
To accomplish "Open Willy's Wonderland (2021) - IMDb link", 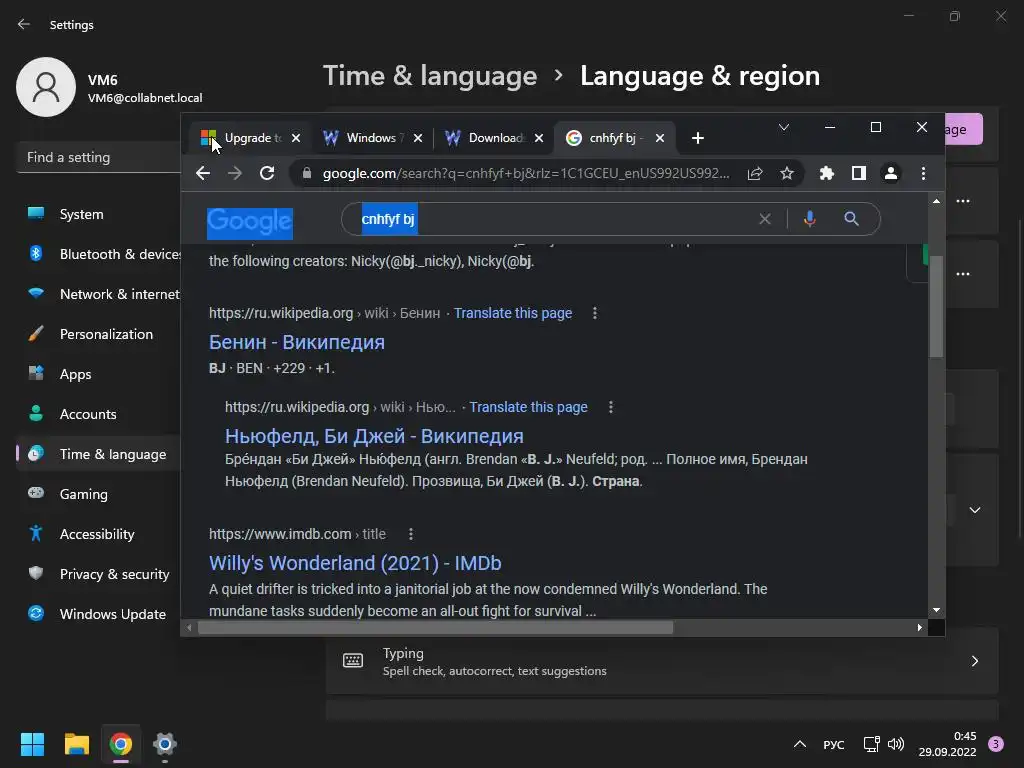I will tap(355, 563).
